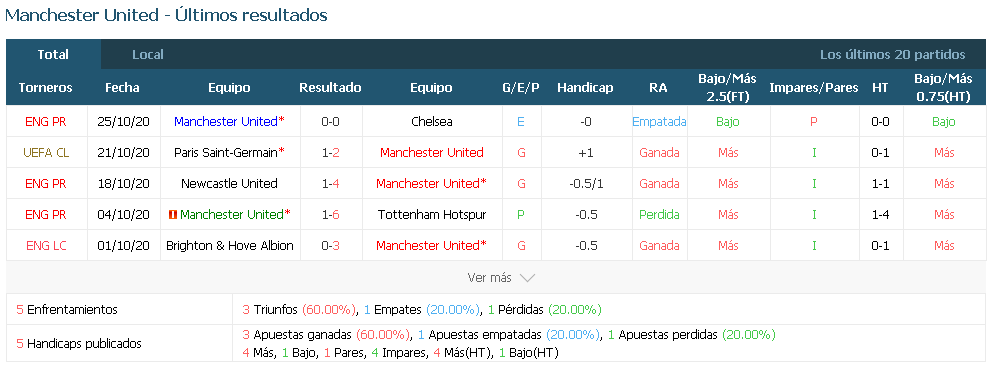Viewport: 999px width, 373px height.
Task: Click Tottenham Hotspur team name
Action: tap(431, 215)
